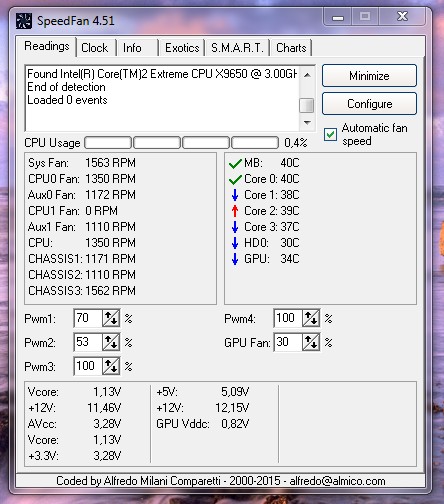Screen dimensions: 444x504
Task: Click the Pwm3 up/down spinner arrows
Action: tap(111, 366)
